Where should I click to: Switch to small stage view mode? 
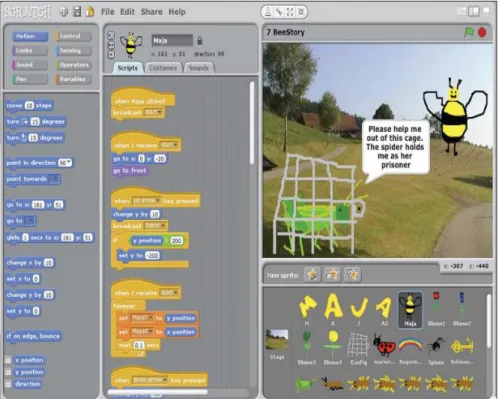point(462,12)
